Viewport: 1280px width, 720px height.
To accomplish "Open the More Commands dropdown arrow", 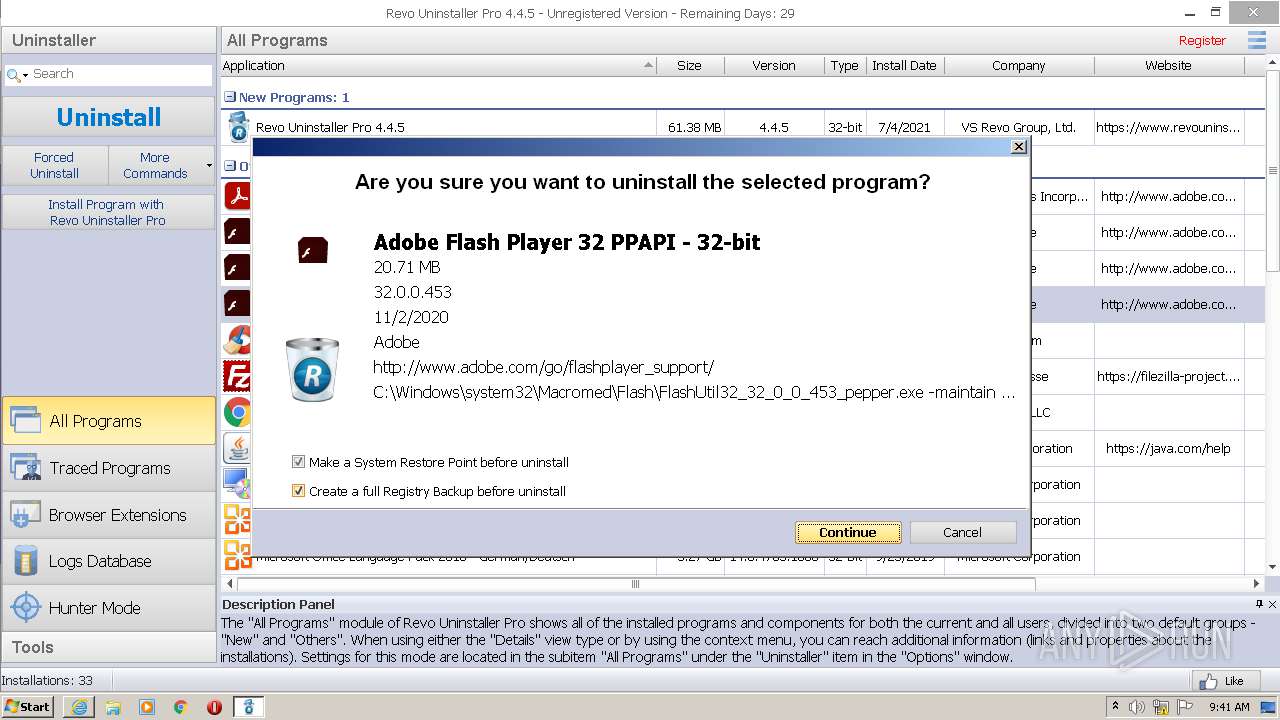I will (209, 165).
